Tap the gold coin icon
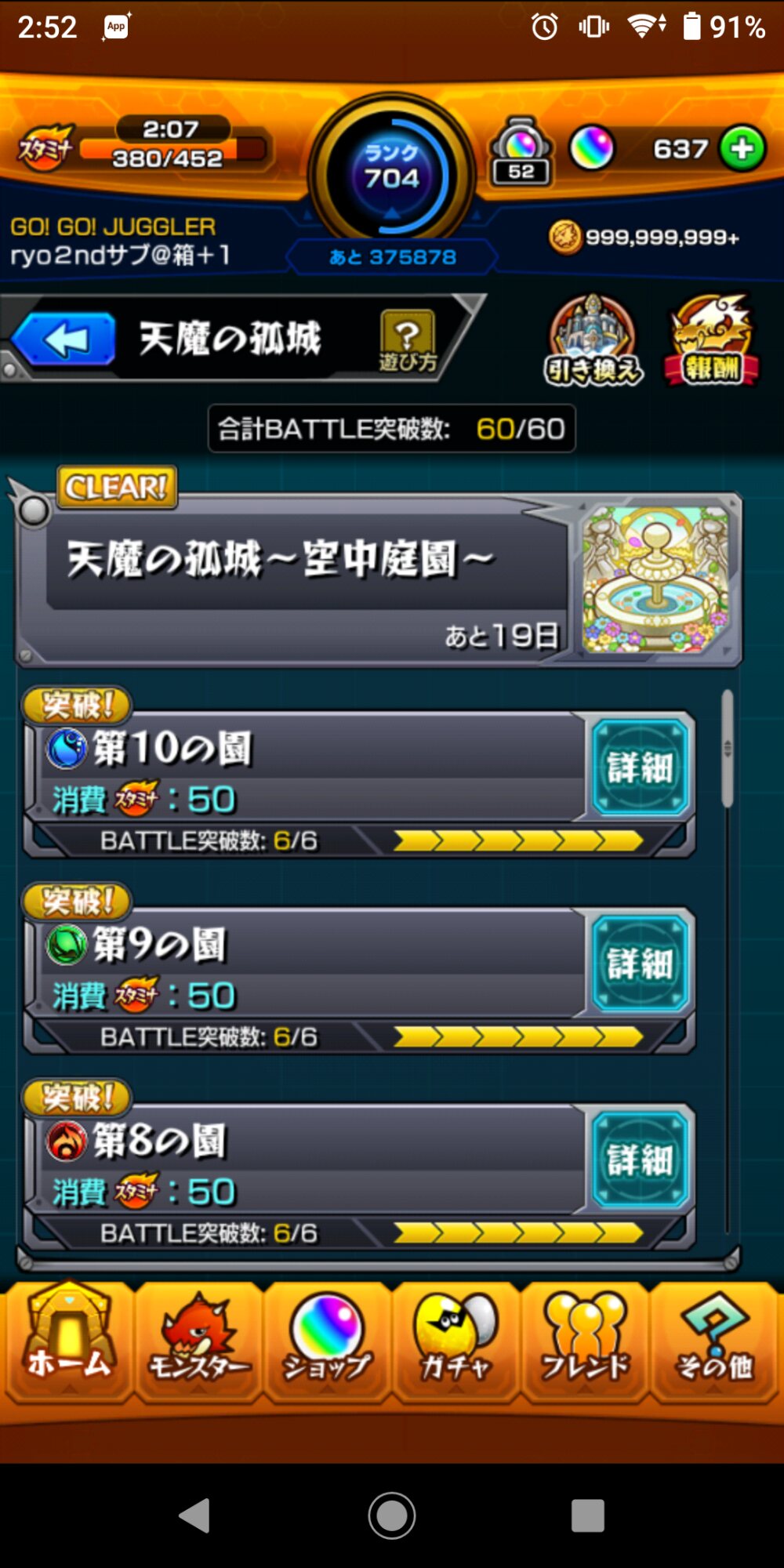784x1568 pixels. [x=564, y=237]
